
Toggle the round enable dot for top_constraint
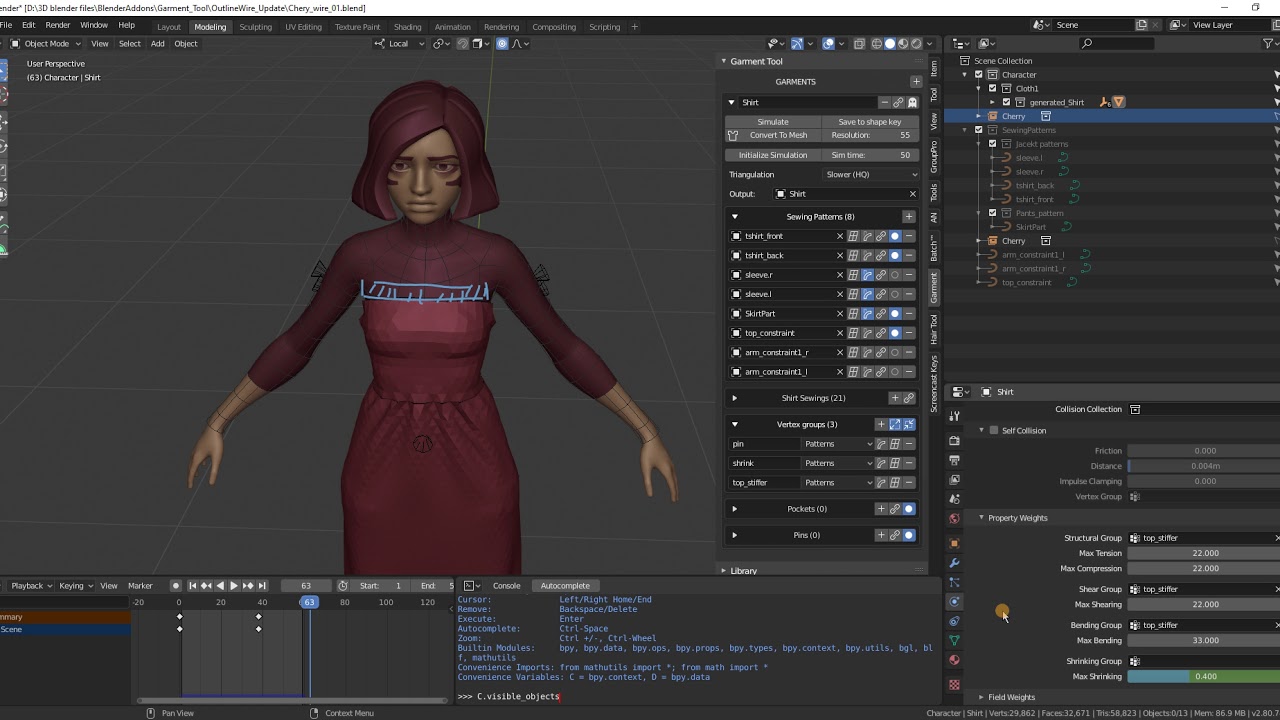point(895,333)
